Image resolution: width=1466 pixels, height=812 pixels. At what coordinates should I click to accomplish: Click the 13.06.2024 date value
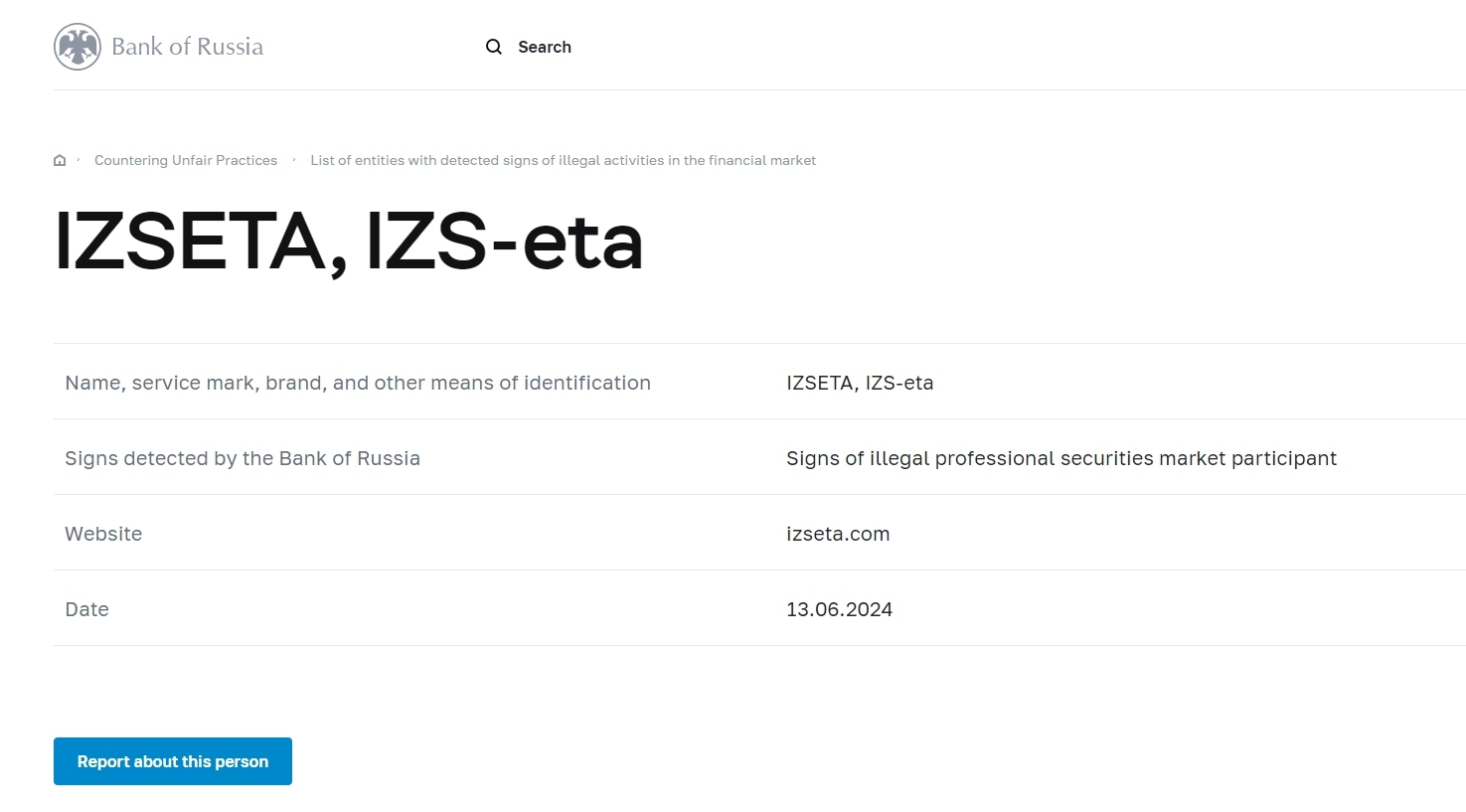[839, 609]
